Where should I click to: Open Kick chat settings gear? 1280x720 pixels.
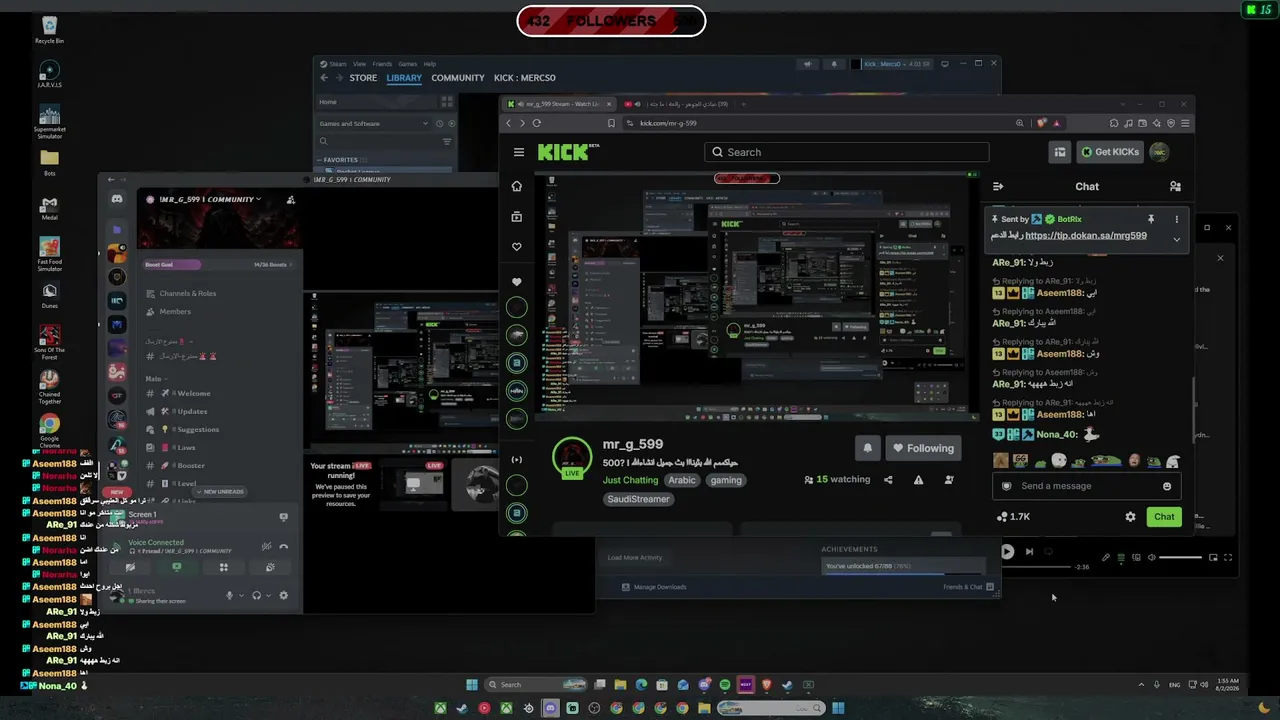click(1130, 517)
